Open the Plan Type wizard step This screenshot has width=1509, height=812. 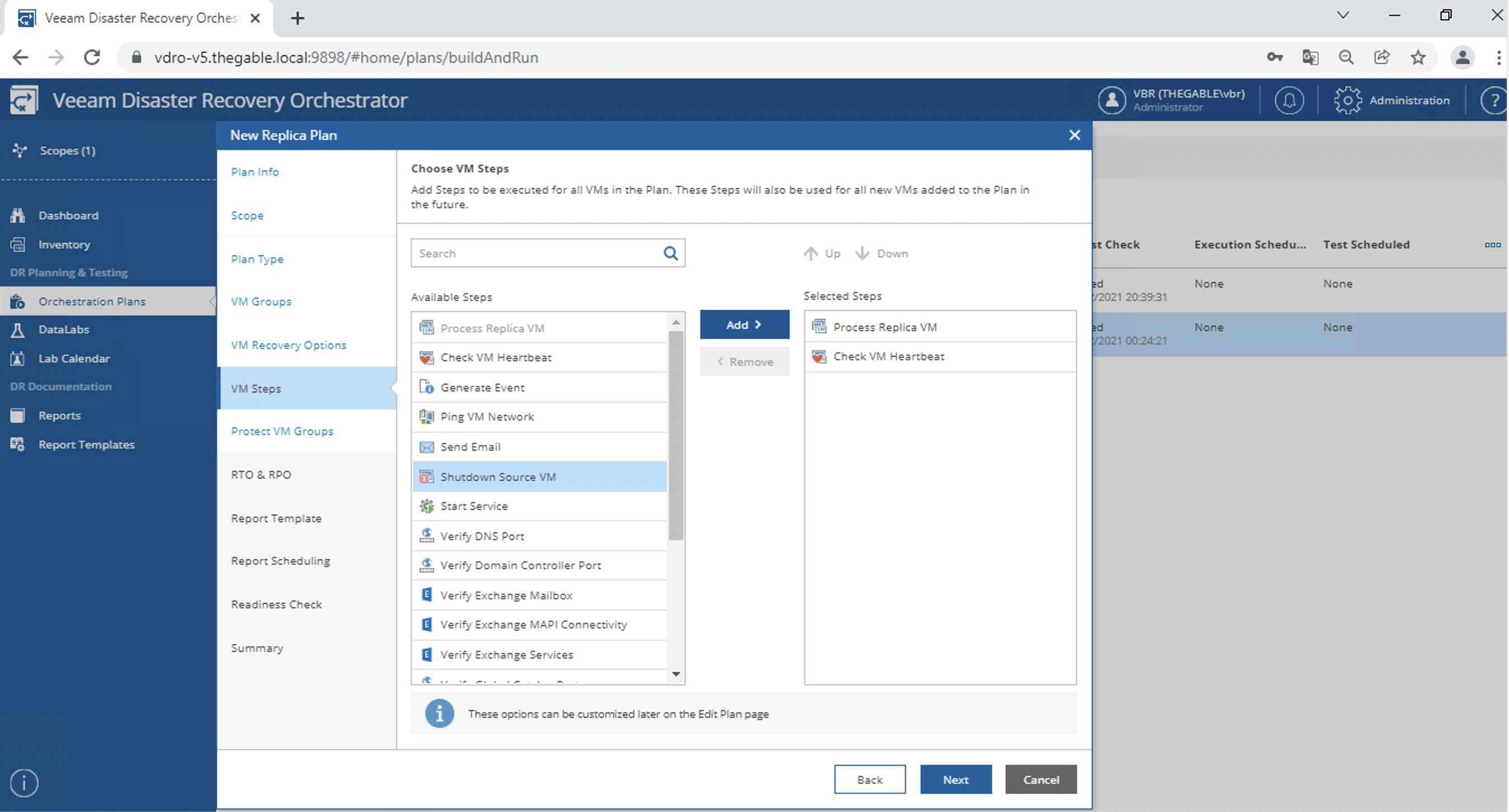pos(257,259)
